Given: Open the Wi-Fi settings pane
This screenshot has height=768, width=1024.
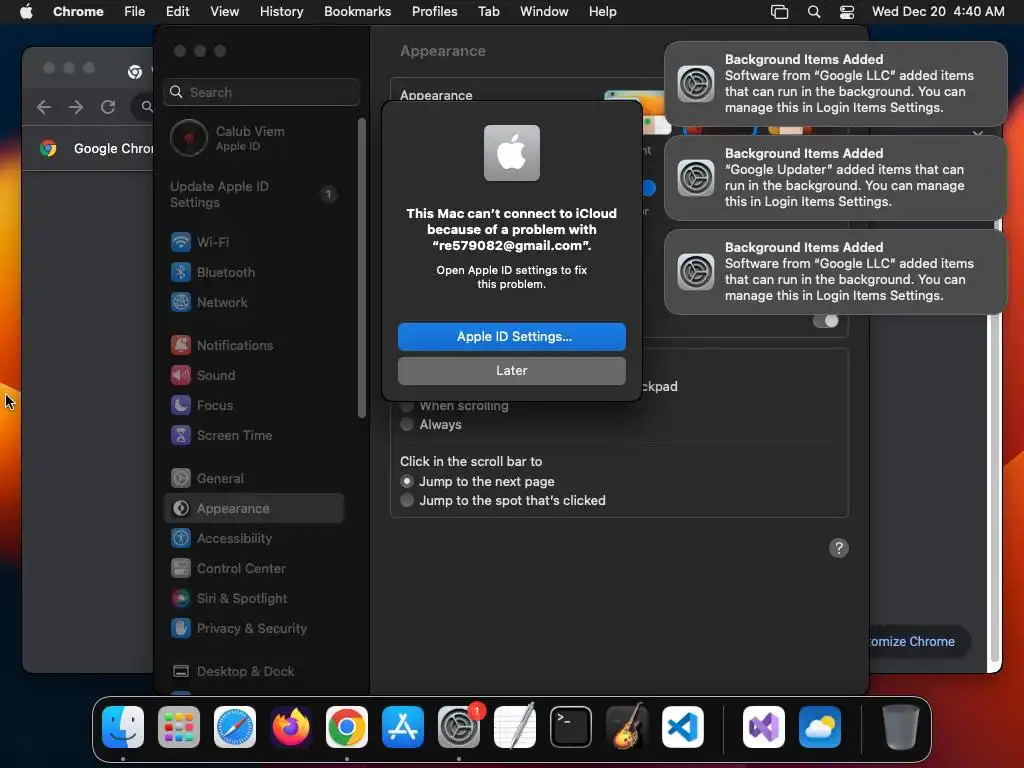Looking at the screenshot, I should point(254,242).
